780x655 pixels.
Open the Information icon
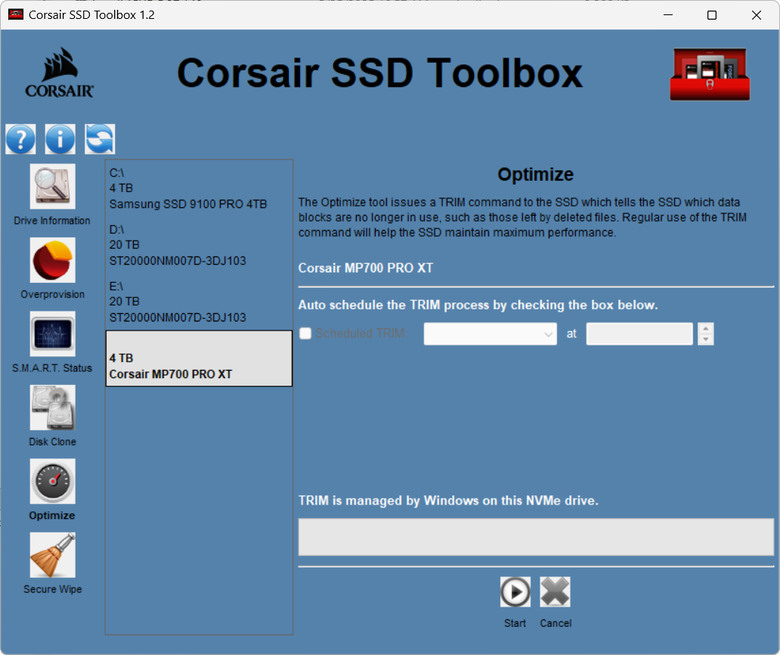coord(60,139)
